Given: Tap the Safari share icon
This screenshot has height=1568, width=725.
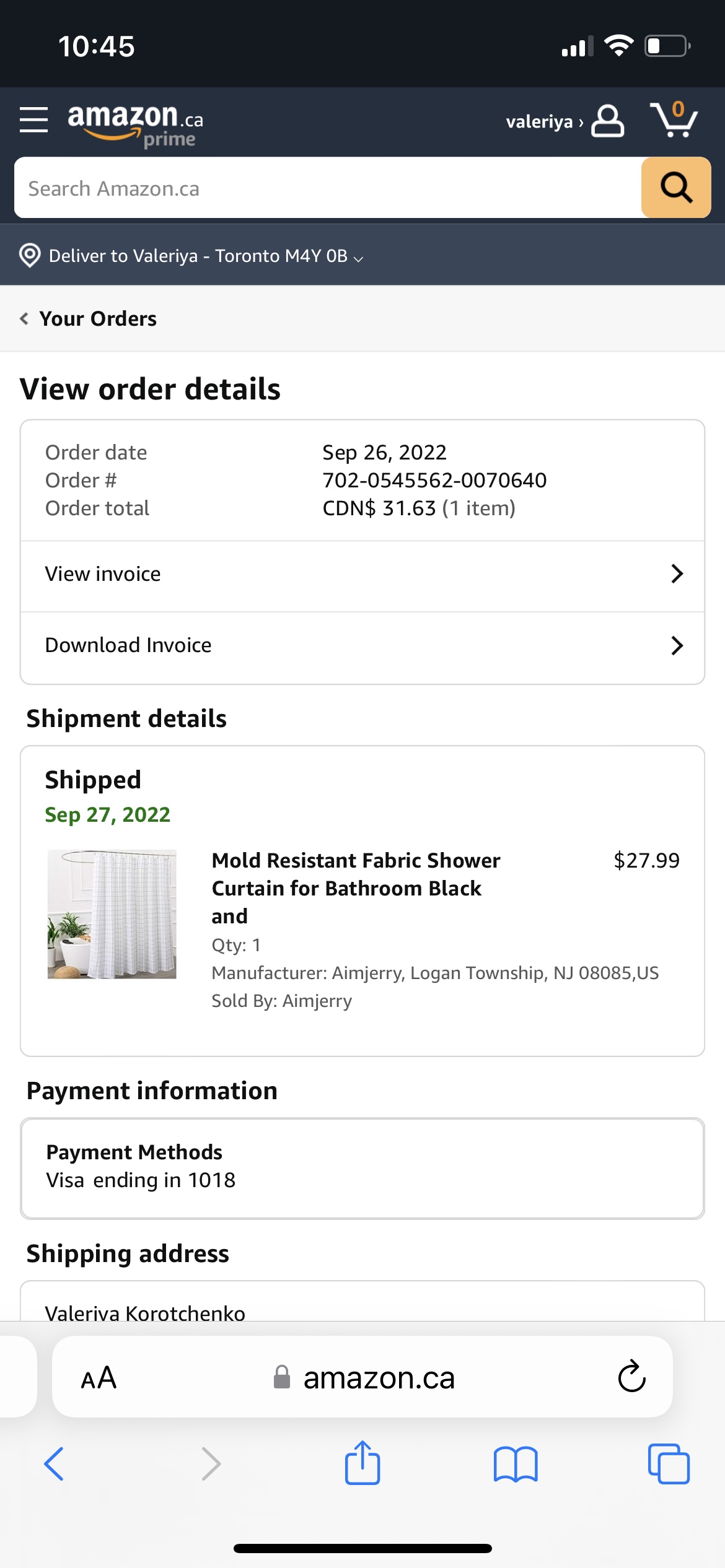Looking at the screenshot, I should tap(362, 1463).
